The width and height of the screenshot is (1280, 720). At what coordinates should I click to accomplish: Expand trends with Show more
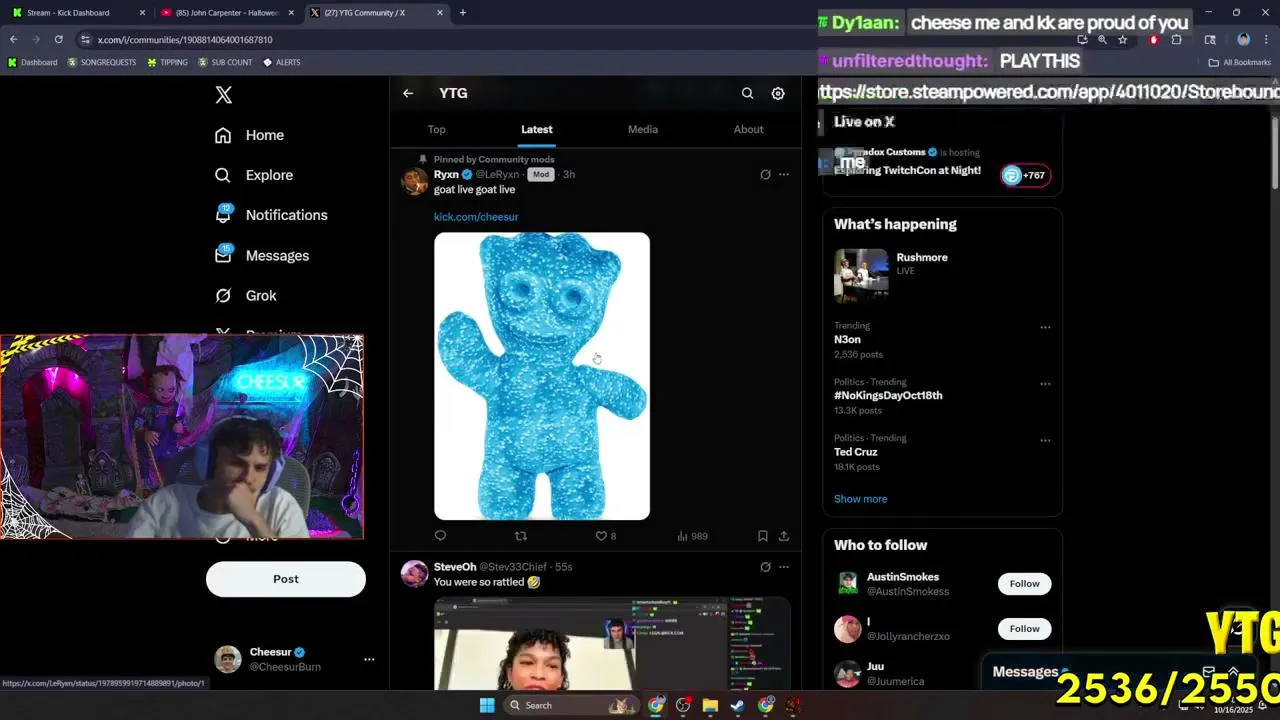tap(860, 499)
